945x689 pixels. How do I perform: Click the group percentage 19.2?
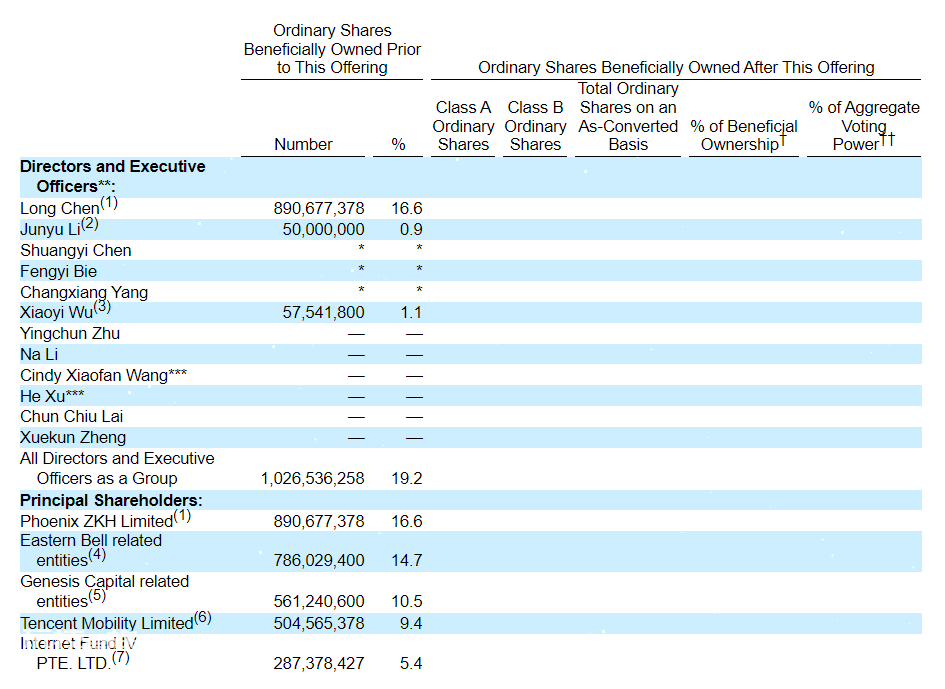(x=407, y=479)
